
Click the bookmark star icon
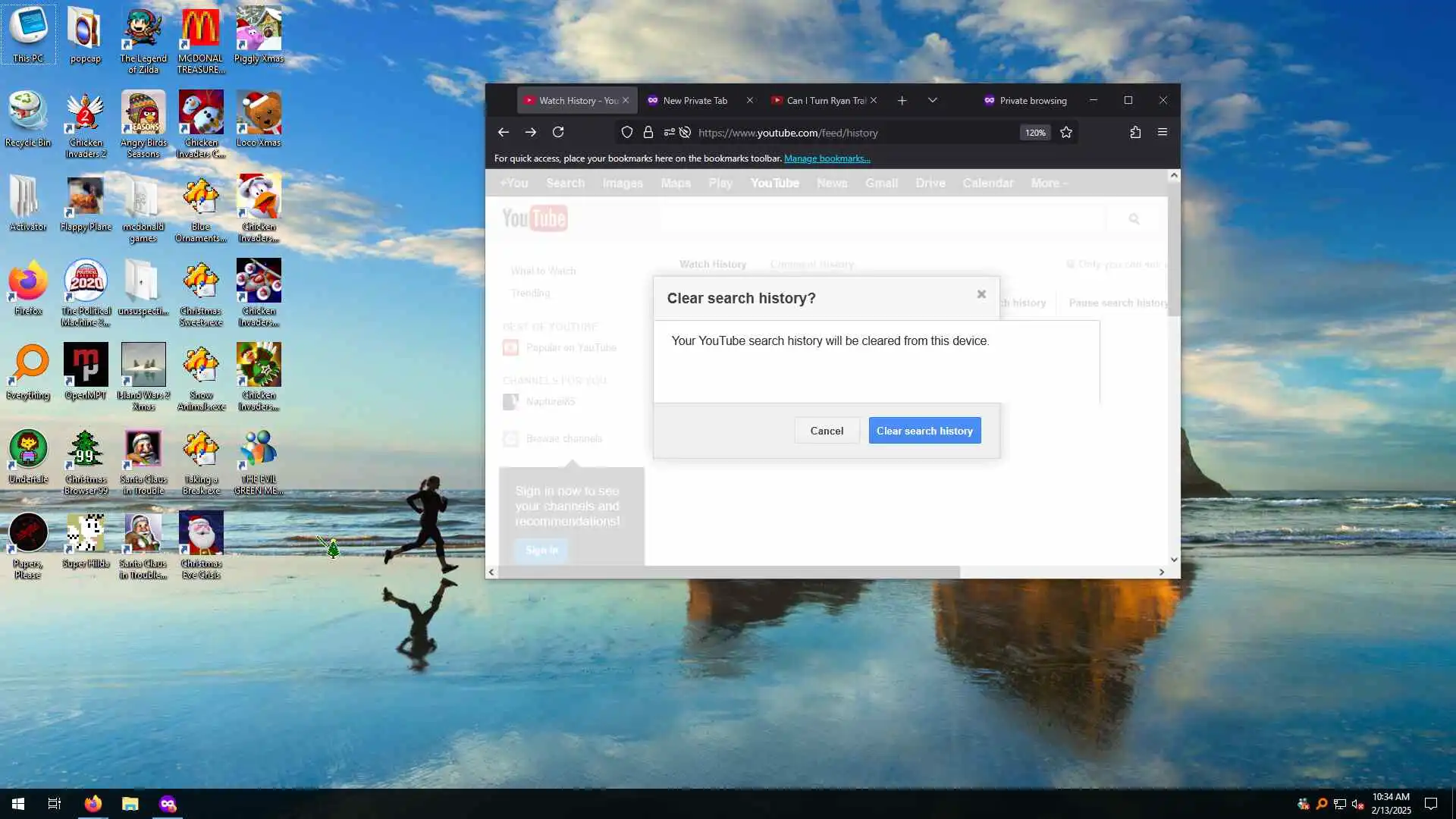pos(1066,132)
